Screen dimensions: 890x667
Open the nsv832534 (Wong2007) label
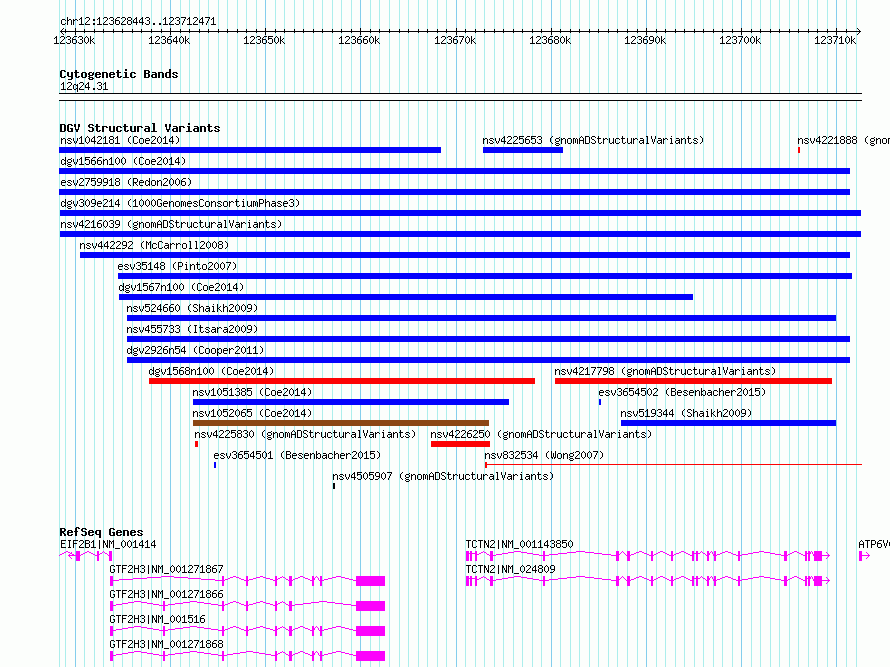(x=544, y=455)
